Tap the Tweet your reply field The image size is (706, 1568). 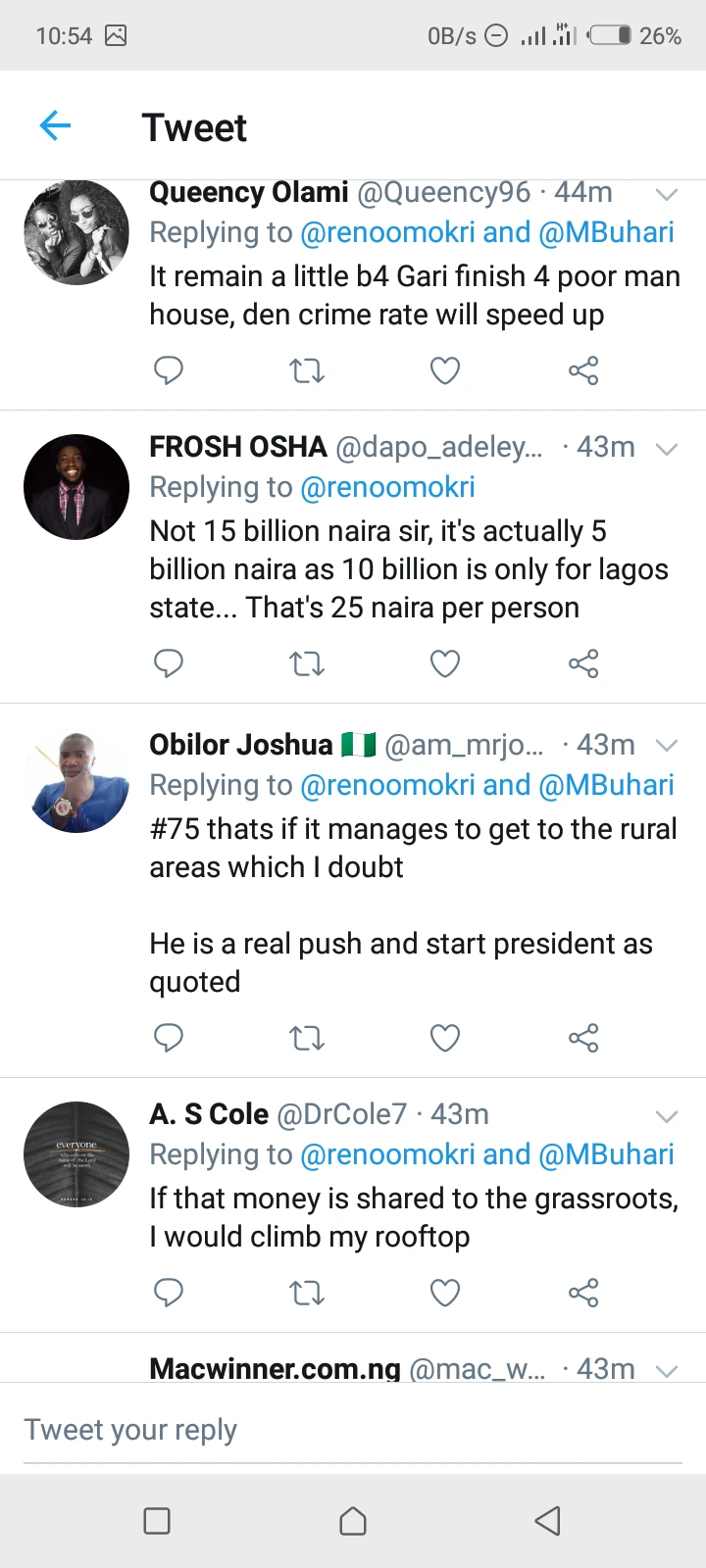[x=353, y=1430]
